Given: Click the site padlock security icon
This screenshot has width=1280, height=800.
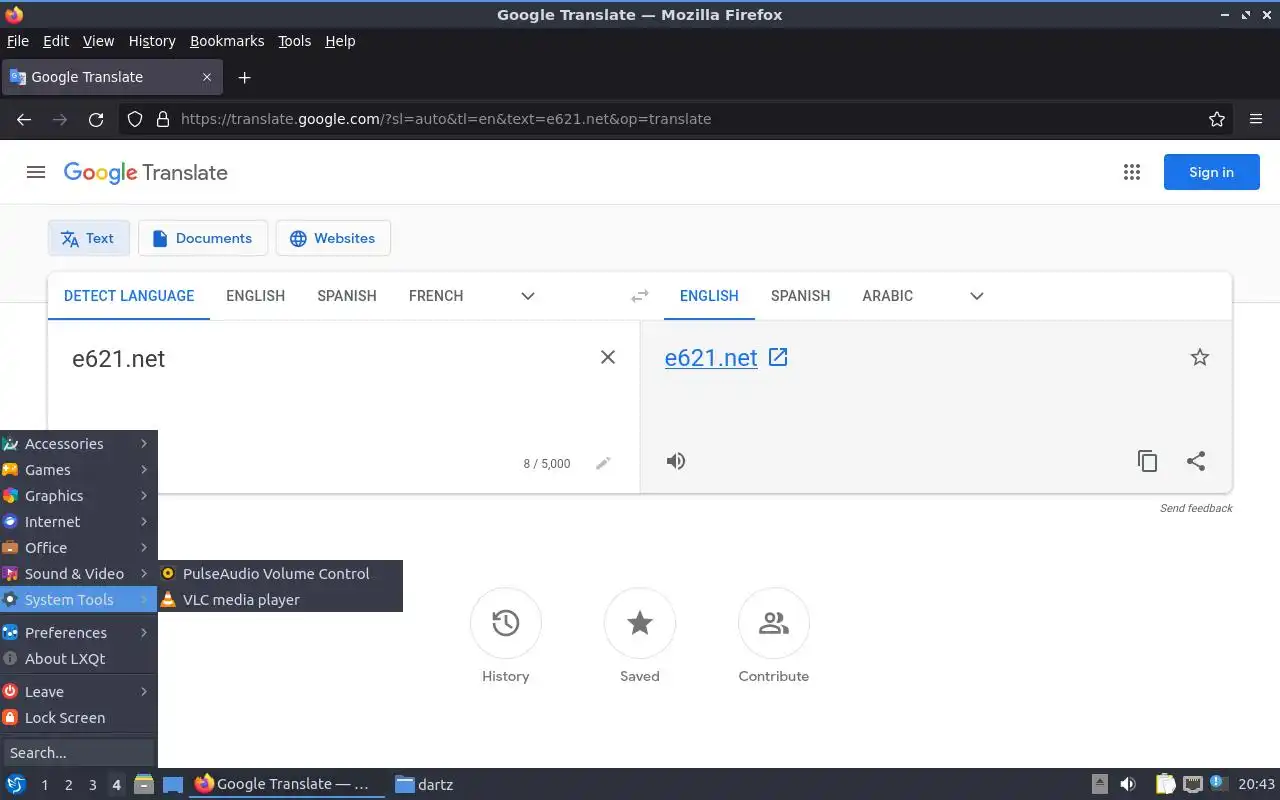Looking at the screenshot, I should pyautogui.click(x=163, y=119).
